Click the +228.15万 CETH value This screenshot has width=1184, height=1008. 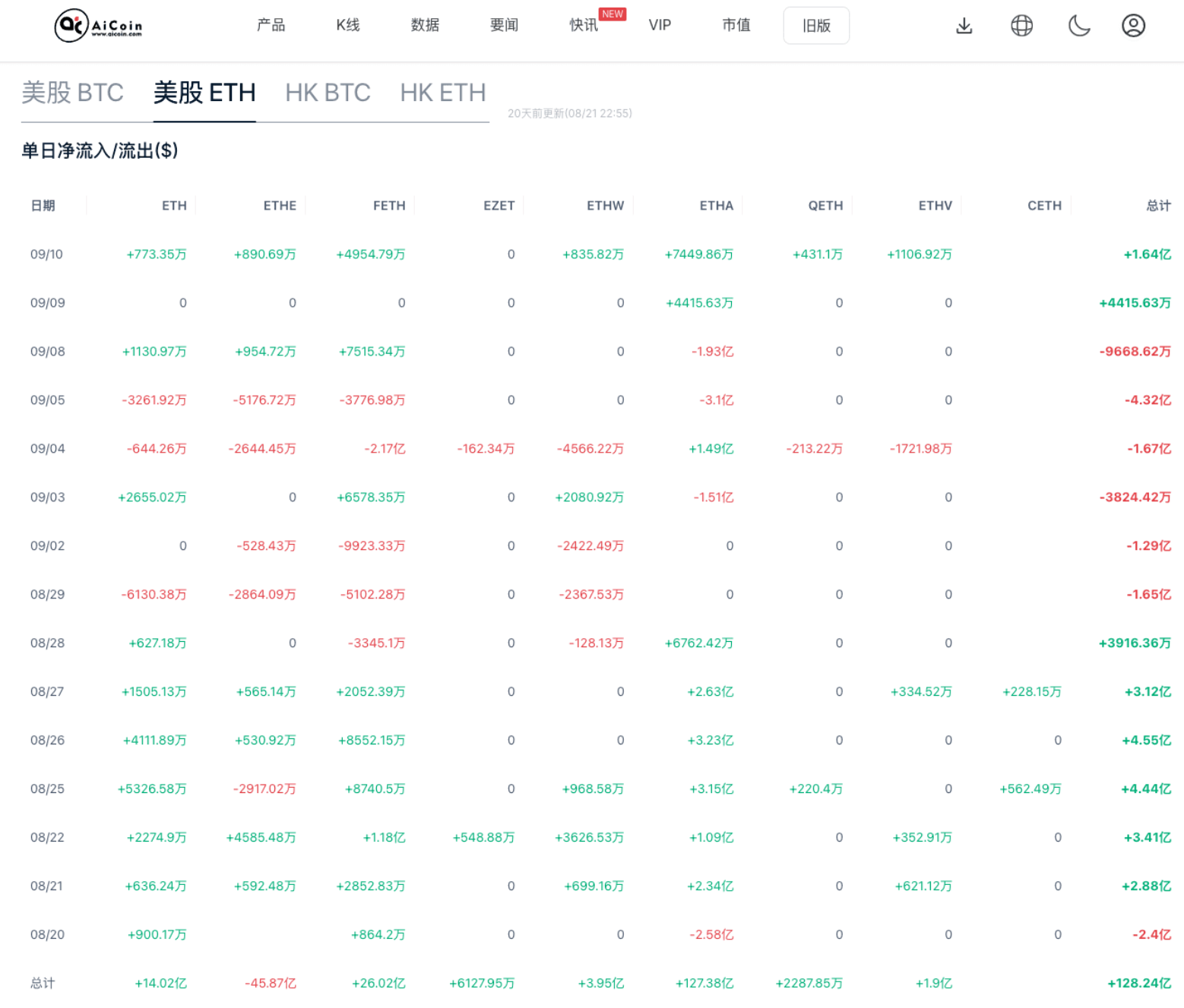tap(1031, 692)
